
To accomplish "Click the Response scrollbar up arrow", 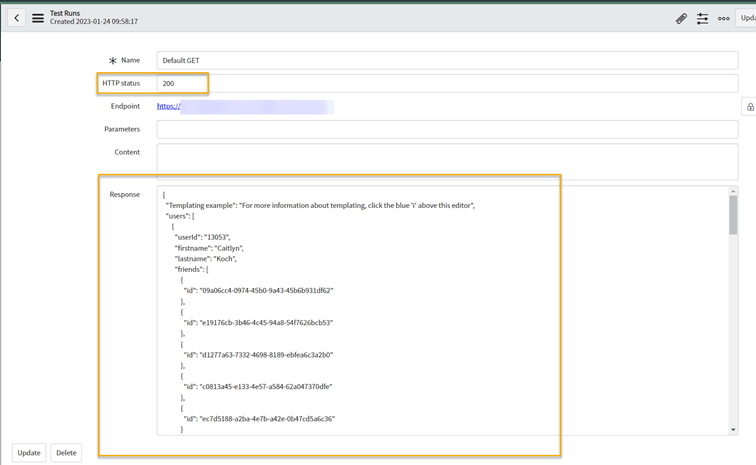I will click(x=733, y=191).
